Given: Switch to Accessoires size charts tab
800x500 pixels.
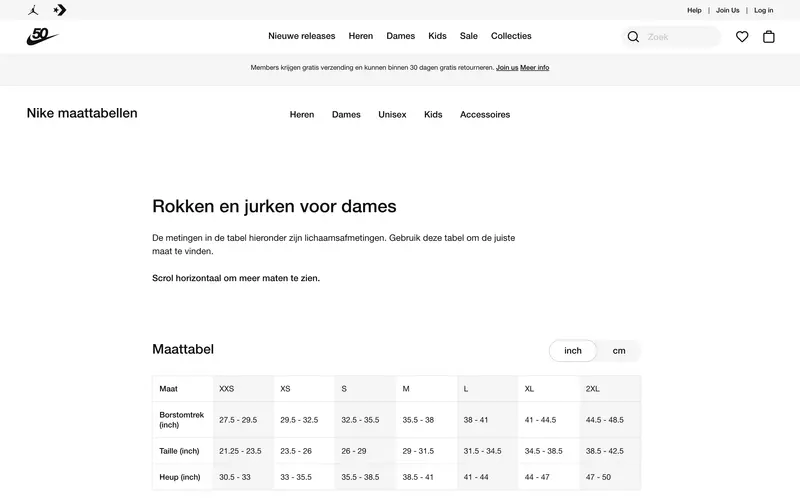Looking at the screenshot, I should point(485,115).
